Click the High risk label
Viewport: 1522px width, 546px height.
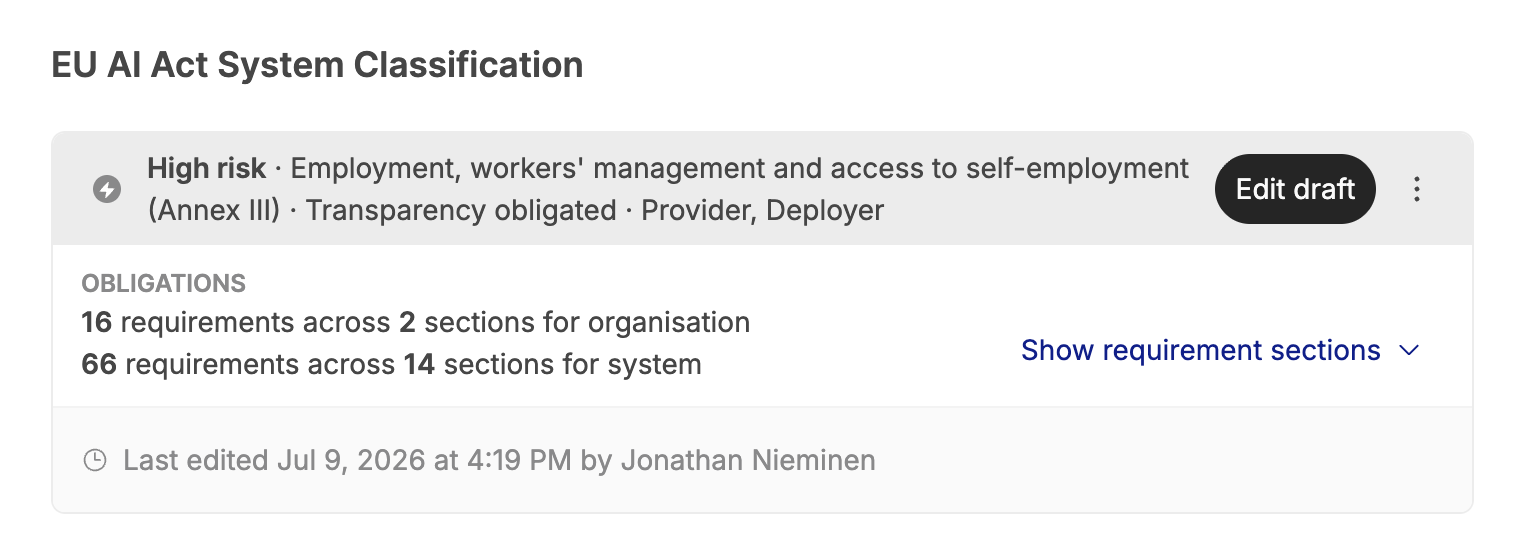pos(207,168)
